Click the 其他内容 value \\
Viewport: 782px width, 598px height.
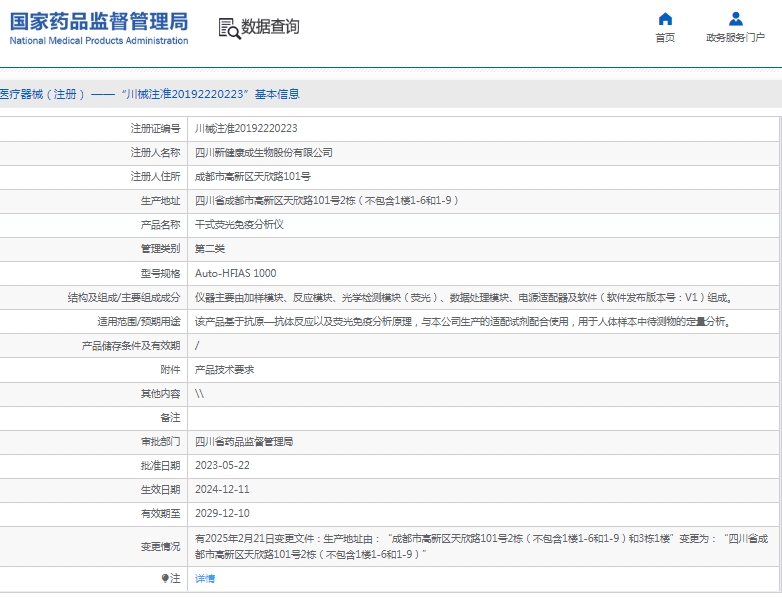tap(199, 394)
